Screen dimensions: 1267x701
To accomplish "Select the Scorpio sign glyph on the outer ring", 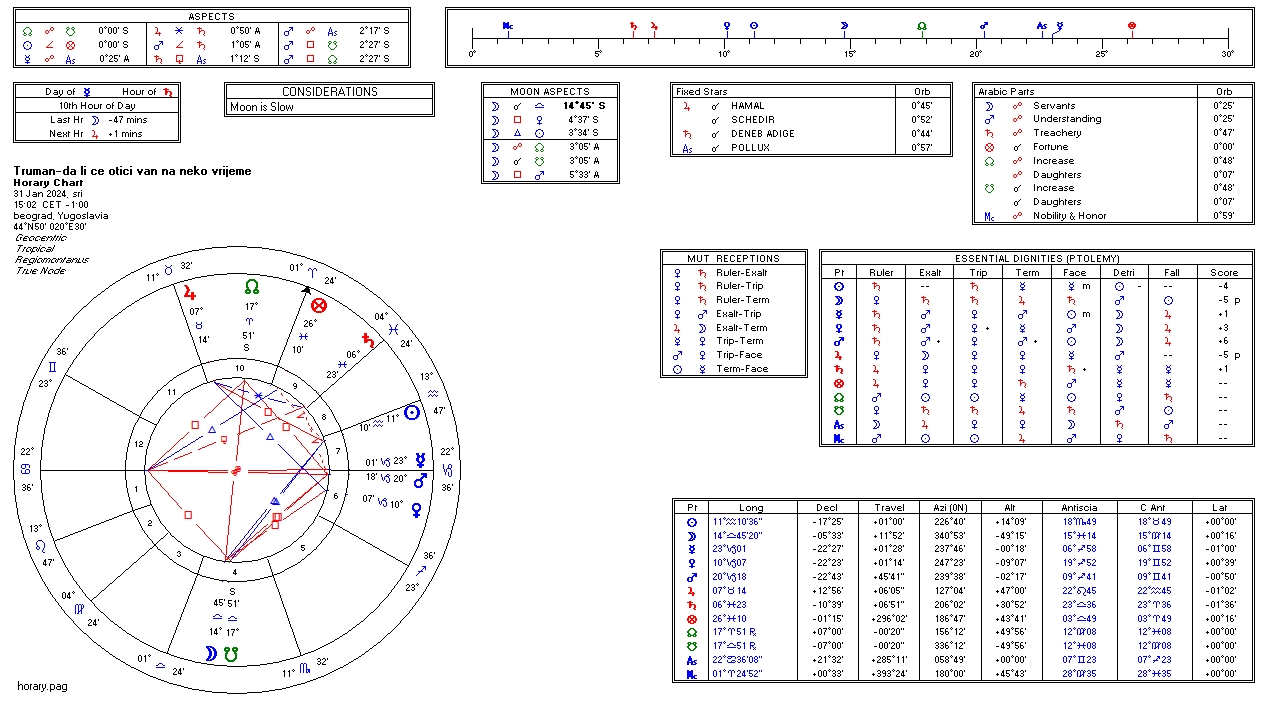I will 304,666.
